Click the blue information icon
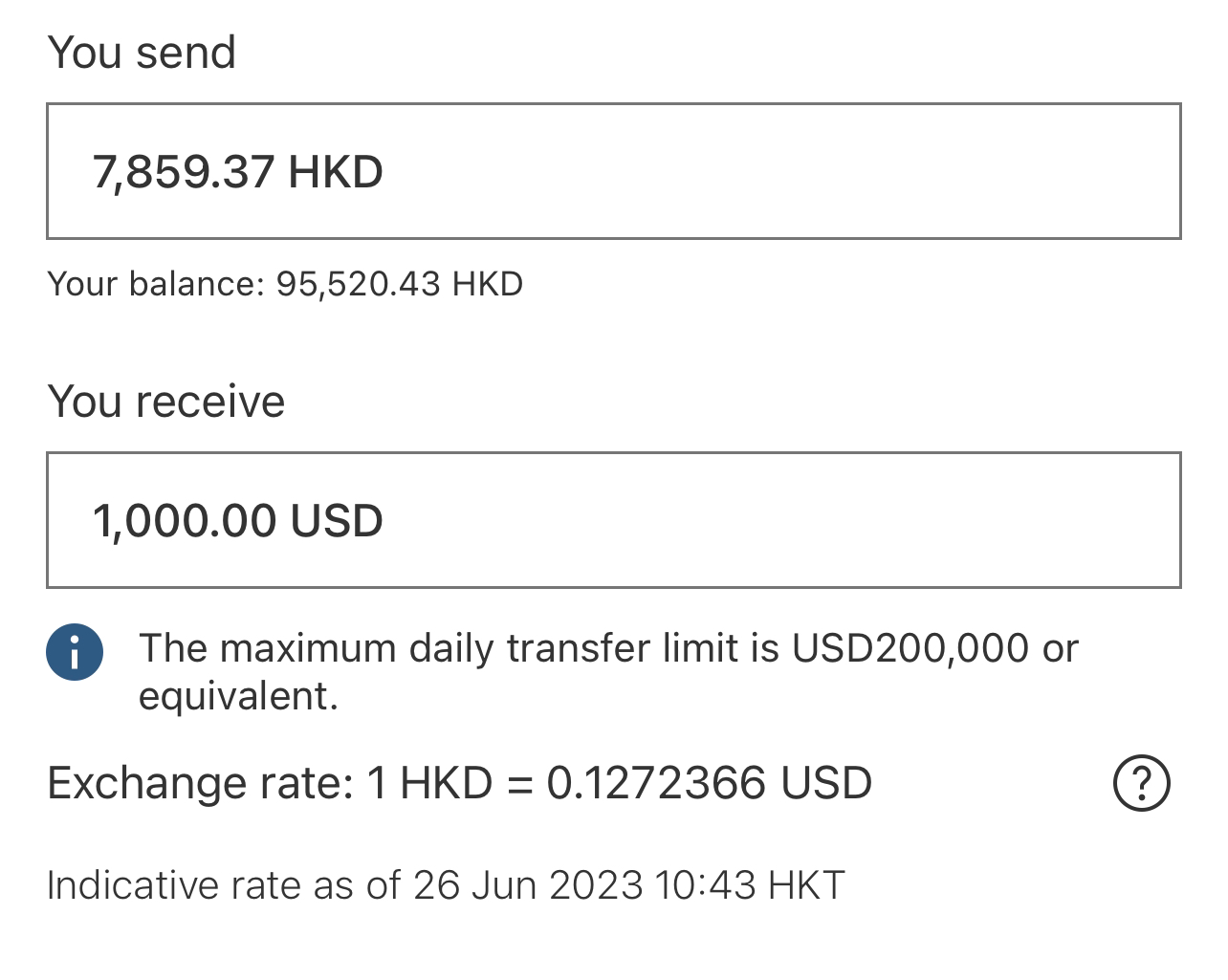Image resolution: width=1228 pixels, height=980 pixels. tap(75, 652)
